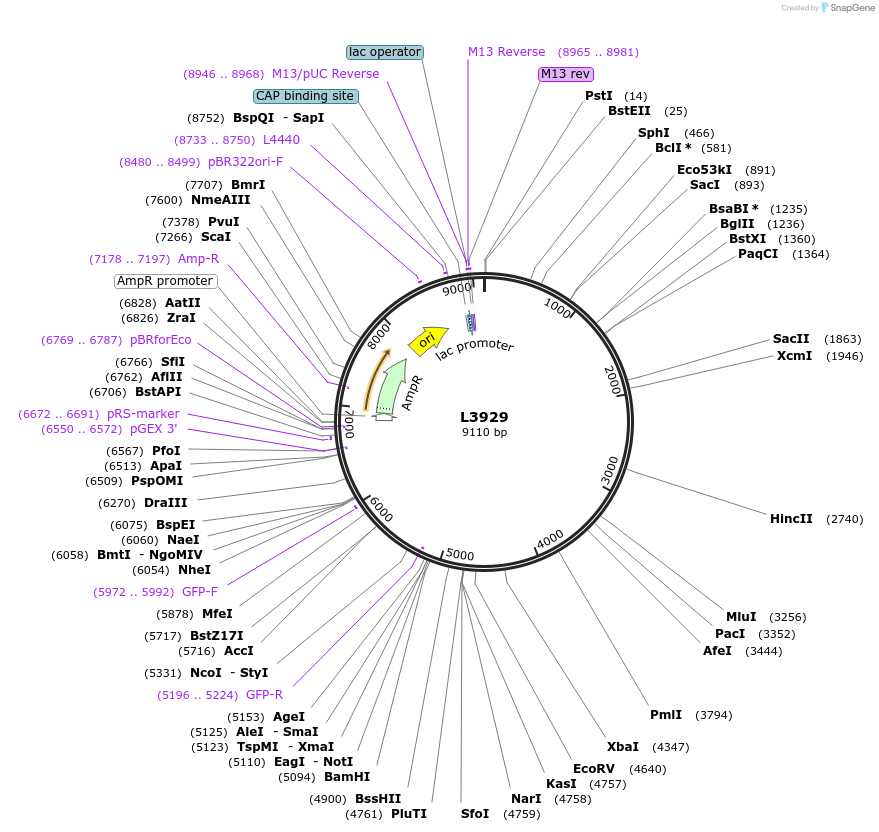Click the L3929 plasmid name in center
The height and width of the screenshot is (832, 879).
point(485,417)
